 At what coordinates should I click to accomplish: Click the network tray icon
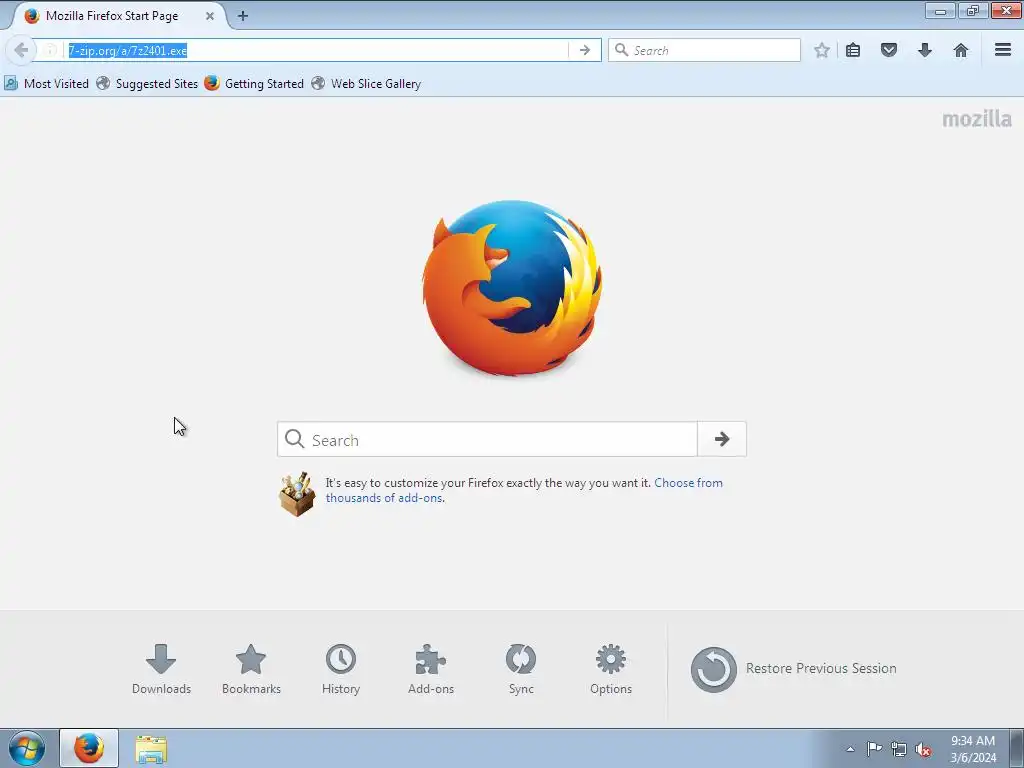pyautogui.click(x=899, y=749)
